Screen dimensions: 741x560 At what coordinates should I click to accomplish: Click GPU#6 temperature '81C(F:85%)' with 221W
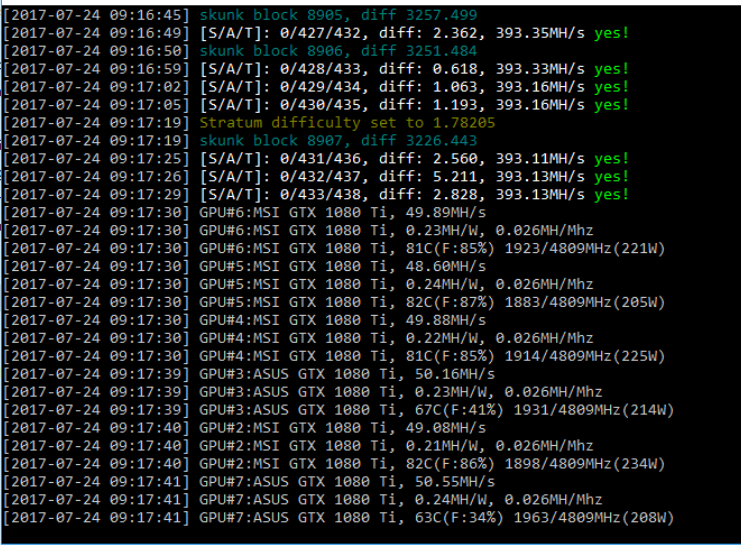(x=450, y=249)
